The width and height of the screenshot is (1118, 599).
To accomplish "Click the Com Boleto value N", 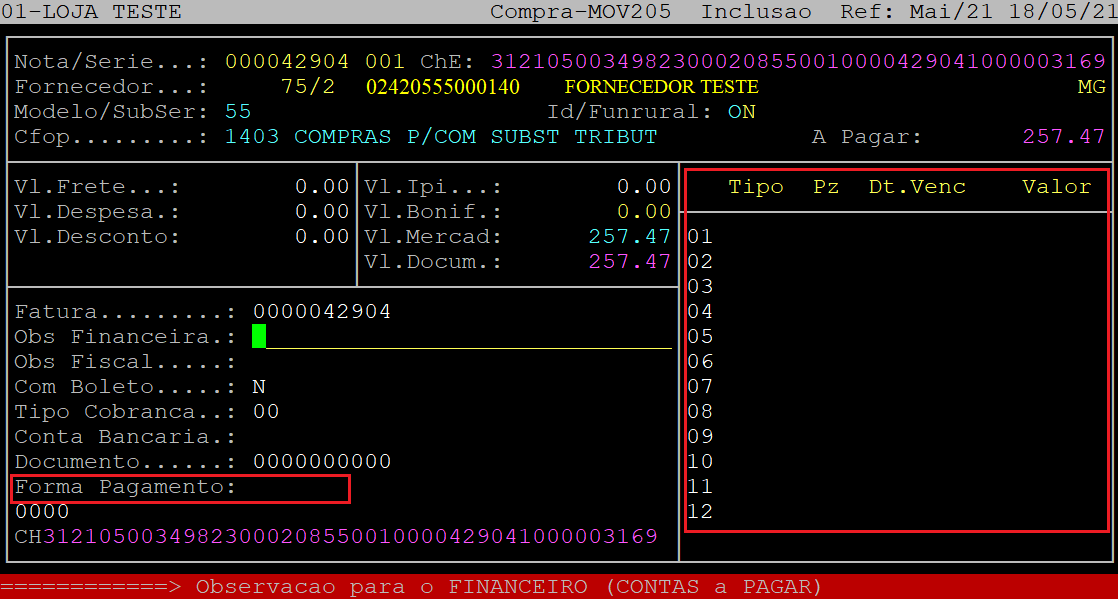I will (259, 387).
